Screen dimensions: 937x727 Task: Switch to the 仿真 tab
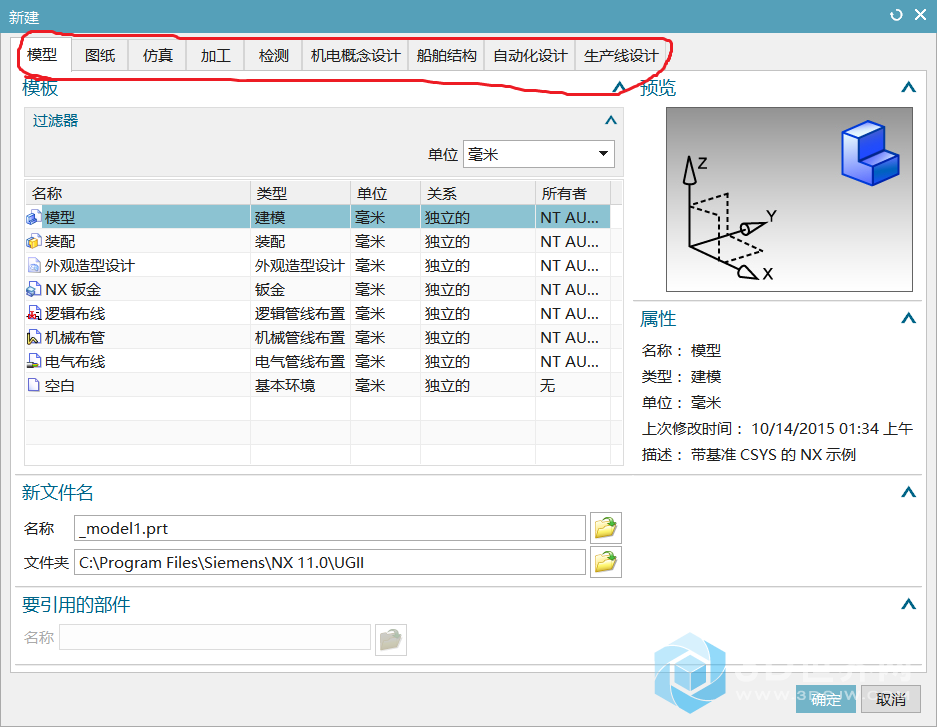tap(158, 56)
